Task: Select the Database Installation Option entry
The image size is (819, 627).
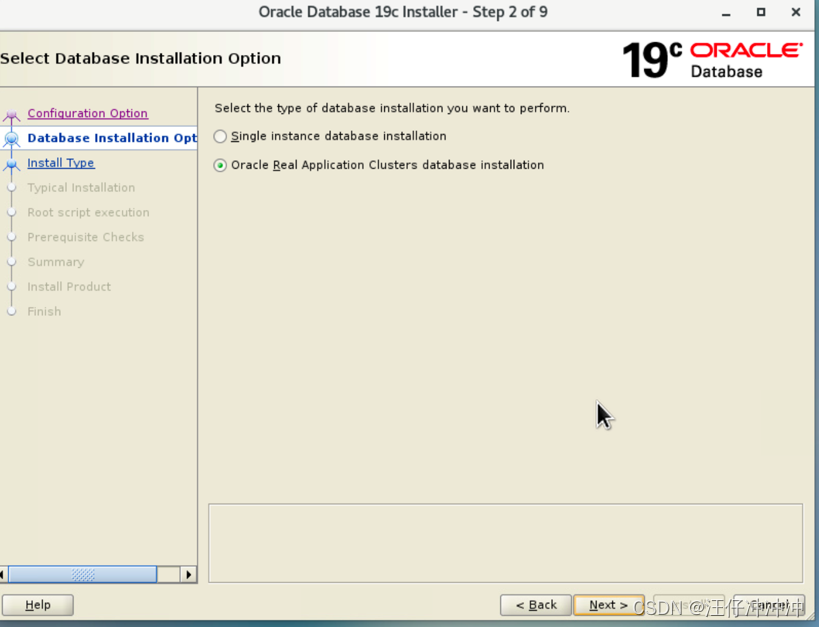Action: click(x=110, y=138)
